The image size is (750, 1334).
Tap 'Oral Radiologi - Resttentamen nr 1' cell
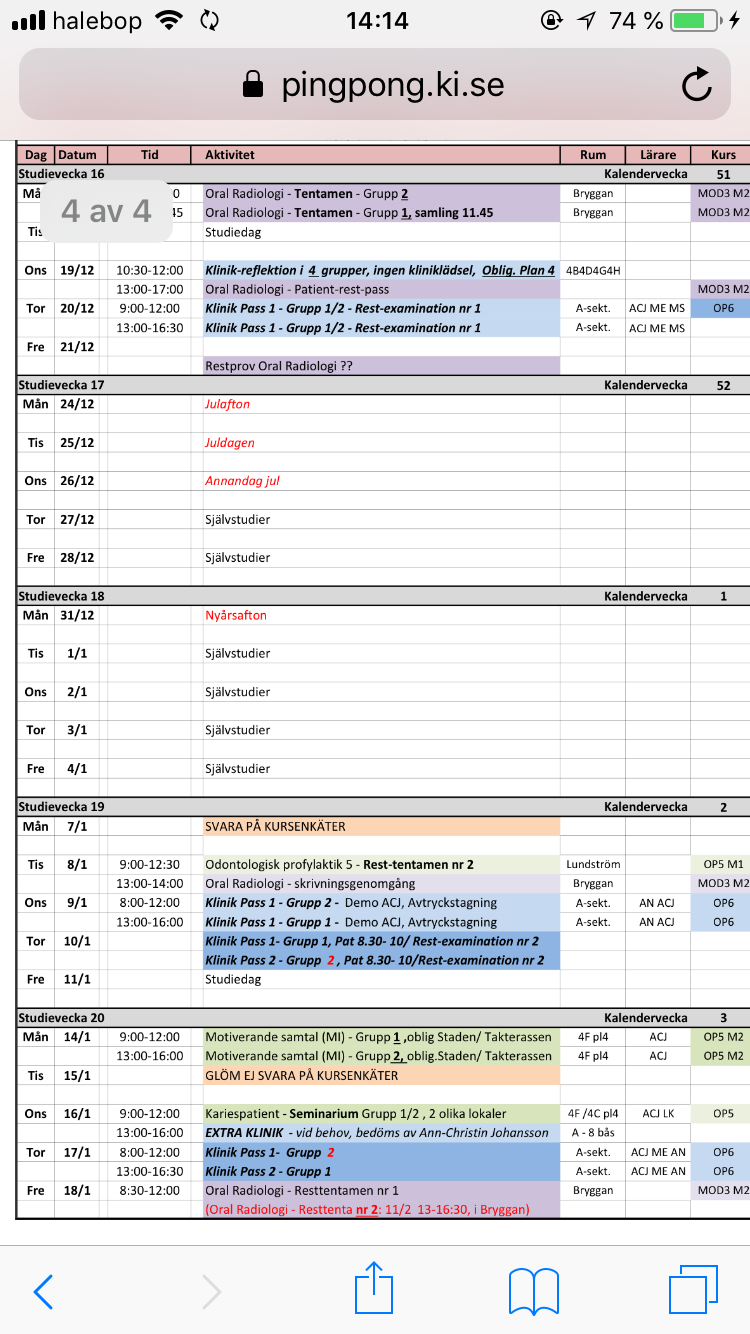pyautogui.click(x=380, y=1190)
